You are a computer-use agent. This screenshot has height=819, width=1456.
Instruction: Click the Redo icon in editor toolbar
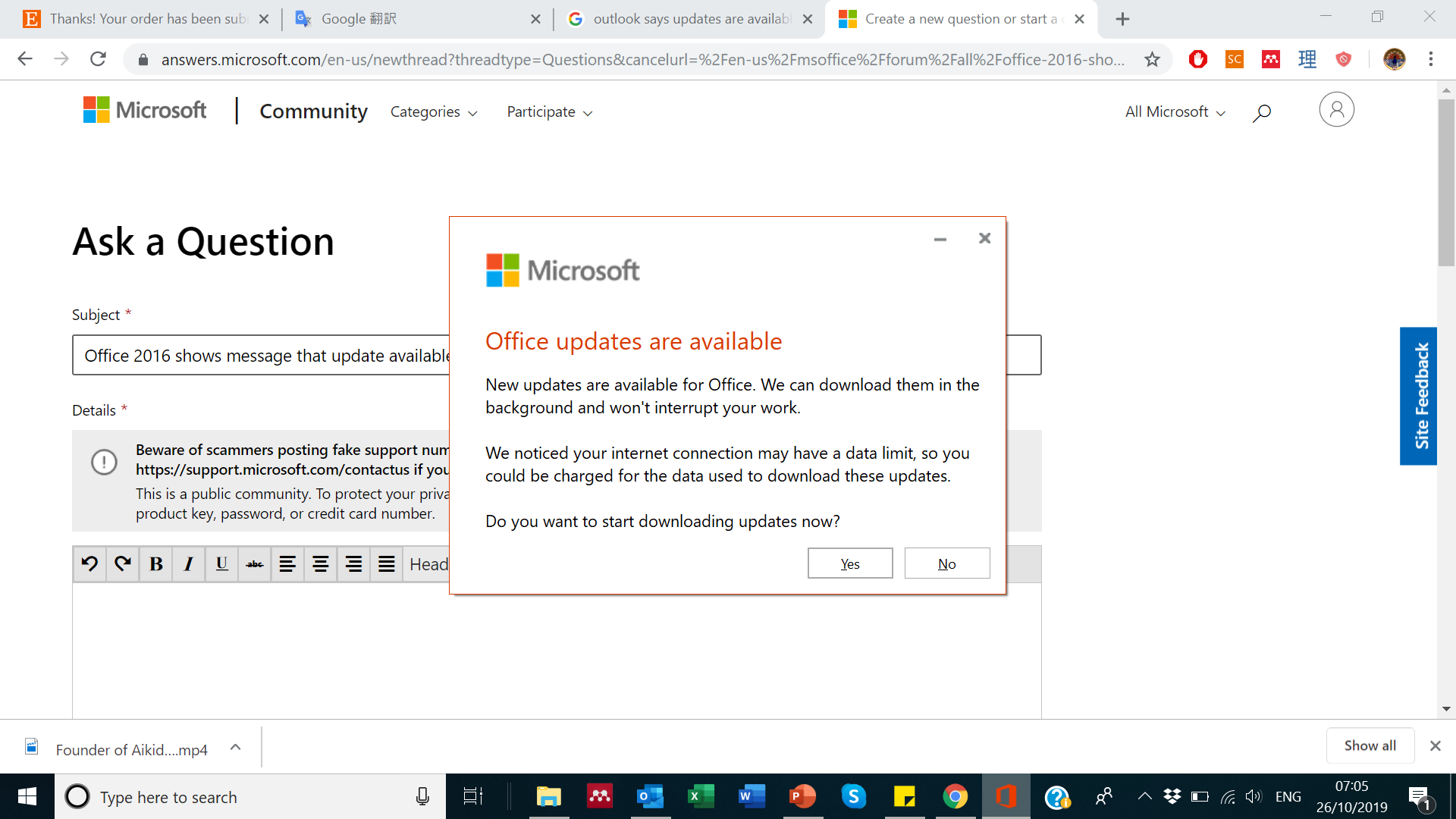[123, 564]
